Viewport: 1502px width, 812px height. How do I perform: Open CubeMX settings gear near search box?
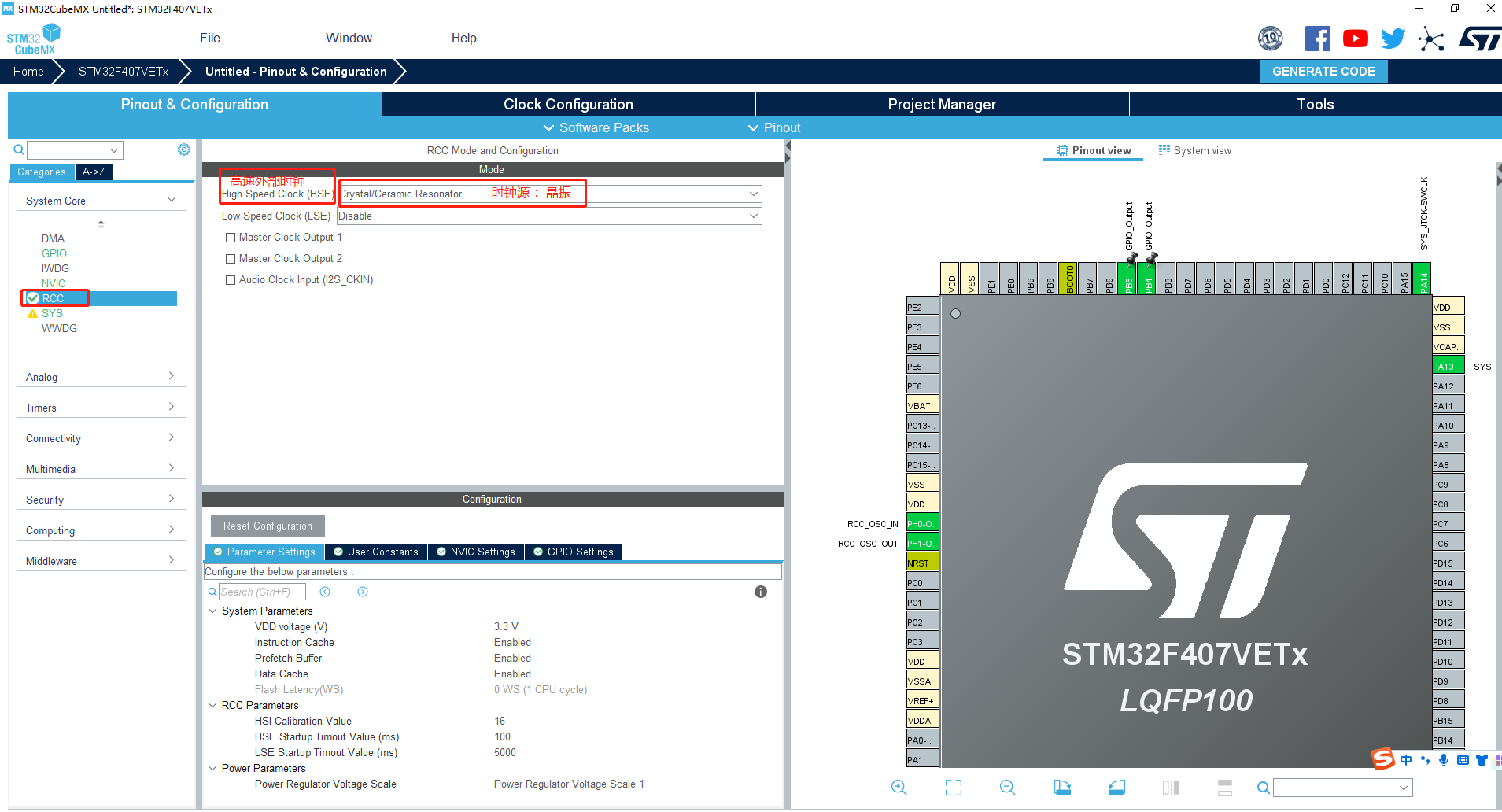click(x=183, y=149)
